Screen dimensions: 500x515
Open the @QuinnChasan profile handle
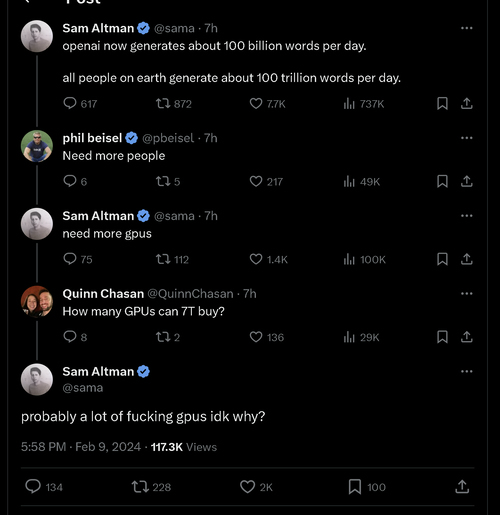coord(190,294)
